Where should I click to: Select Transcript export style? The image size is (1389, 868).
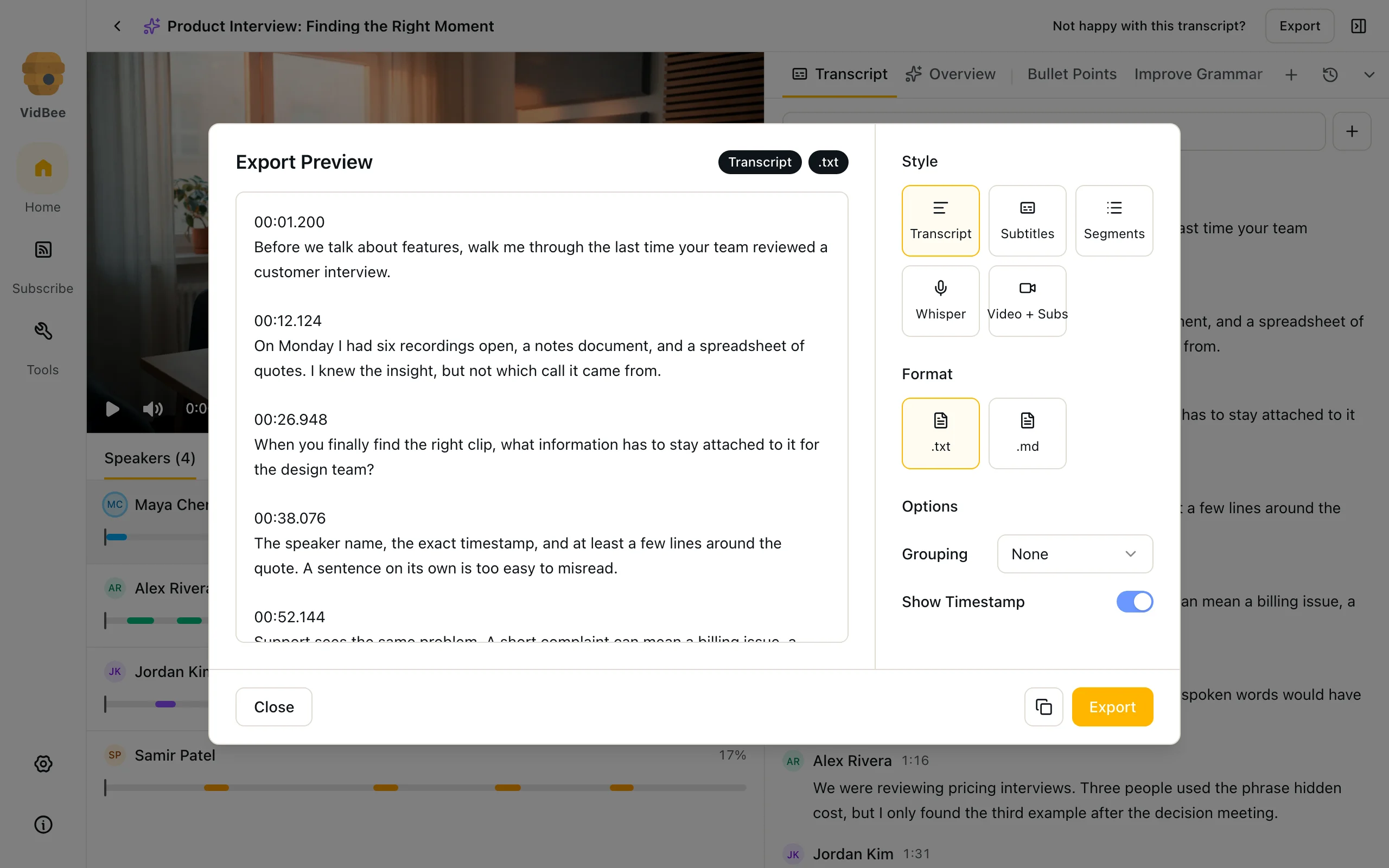940,220
